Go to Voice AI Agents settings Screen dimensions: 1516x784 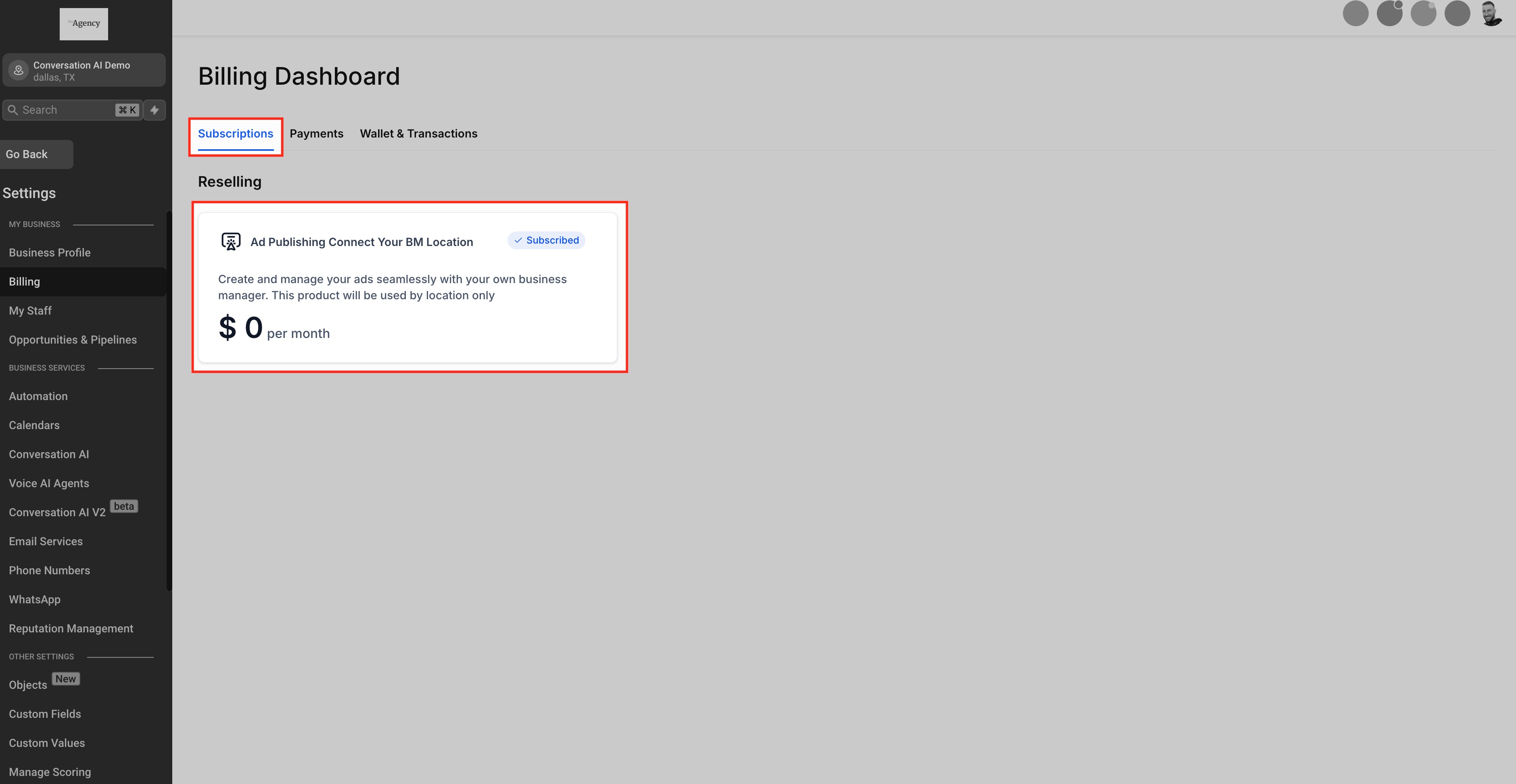[x=49, y=484]
